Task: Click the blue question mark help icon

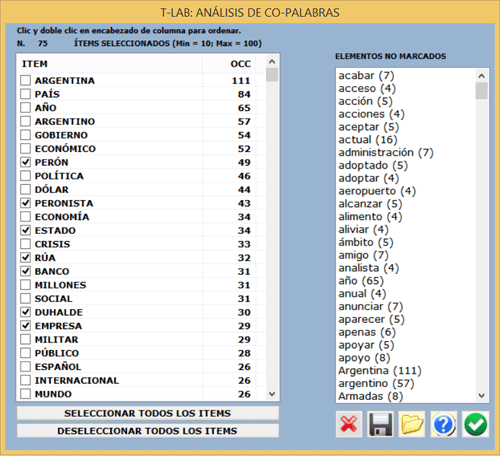Action: pyautogui.click(x=444, y=424)
